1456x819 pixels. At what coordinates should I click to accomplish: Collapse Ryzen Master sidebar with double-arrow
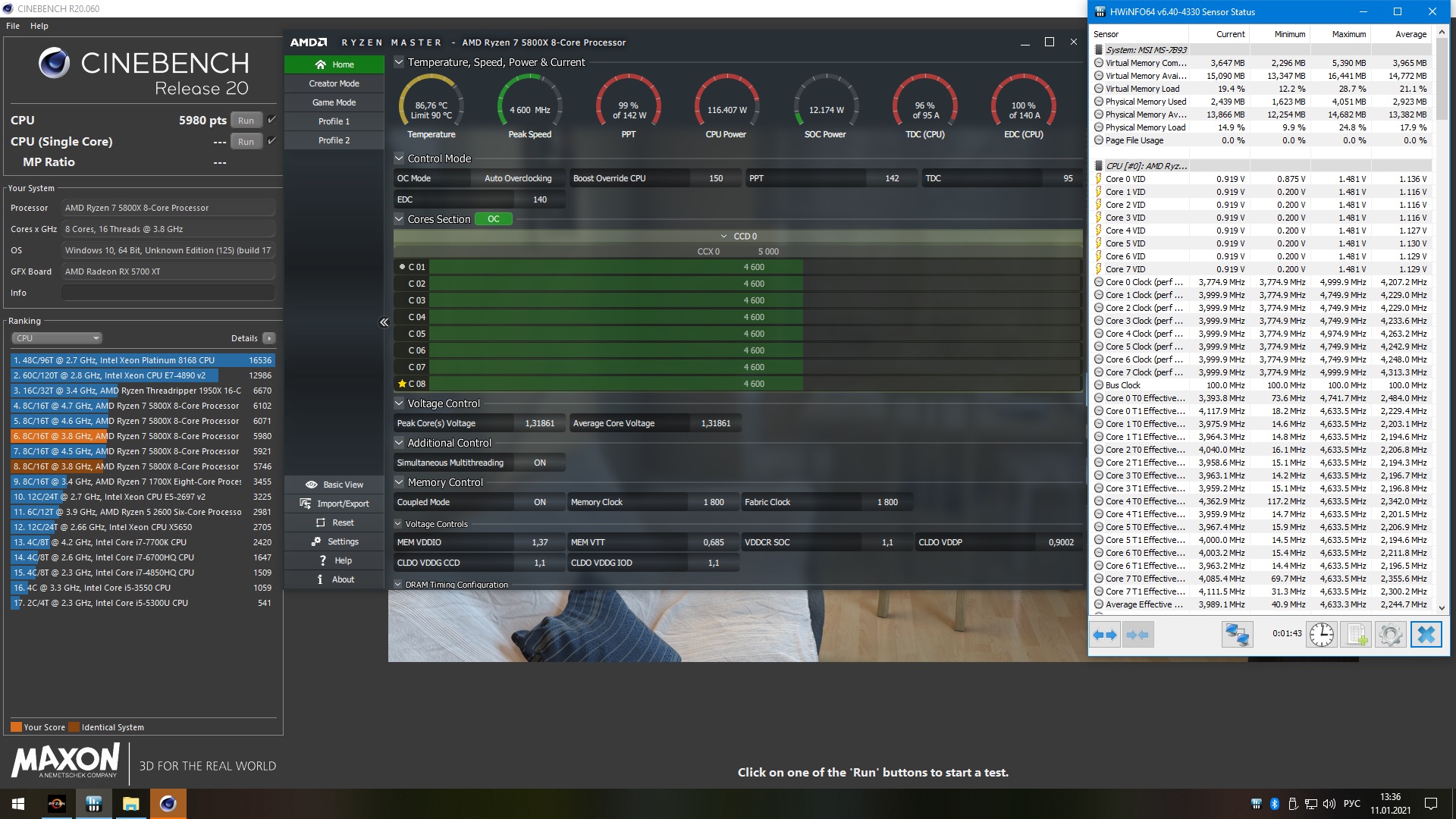pyautogui.click(x=384, y=322)
